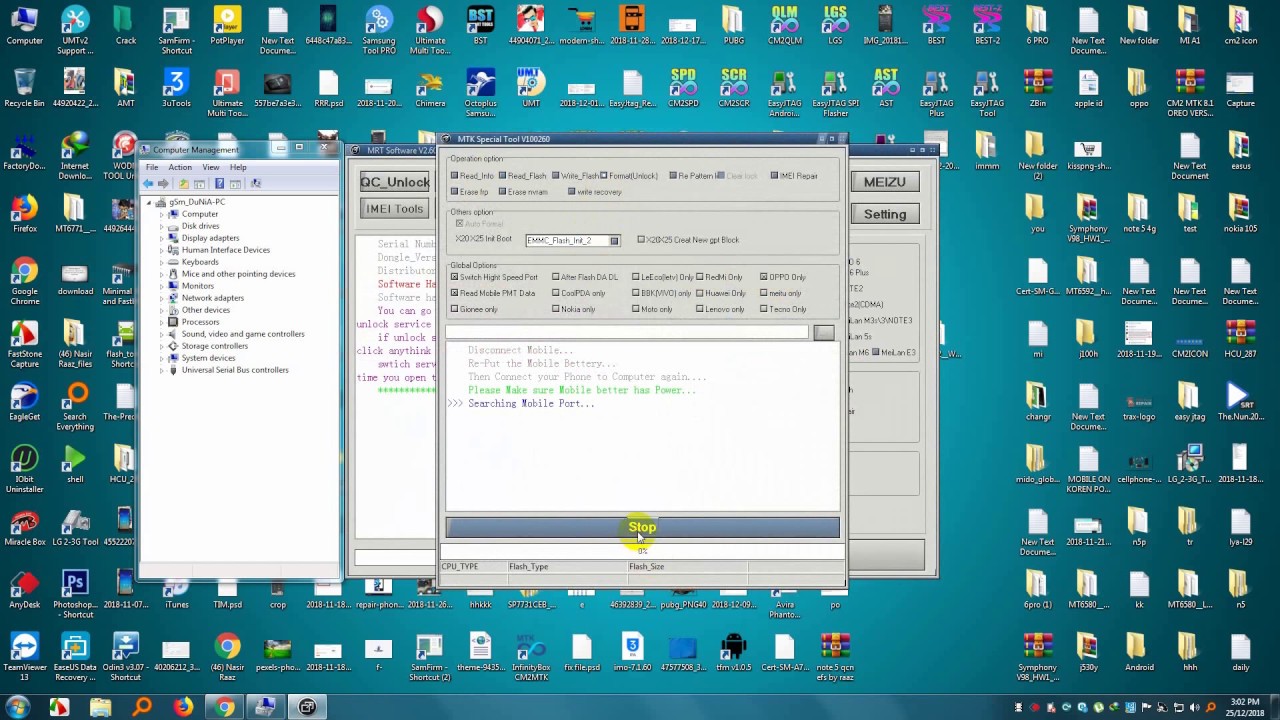Image resolution: width=1280 pixels, height=720 pixels.
Task: Click the QC_Unlock button in MRT Software
Action: pyautogui.click(x=394, y=182)
